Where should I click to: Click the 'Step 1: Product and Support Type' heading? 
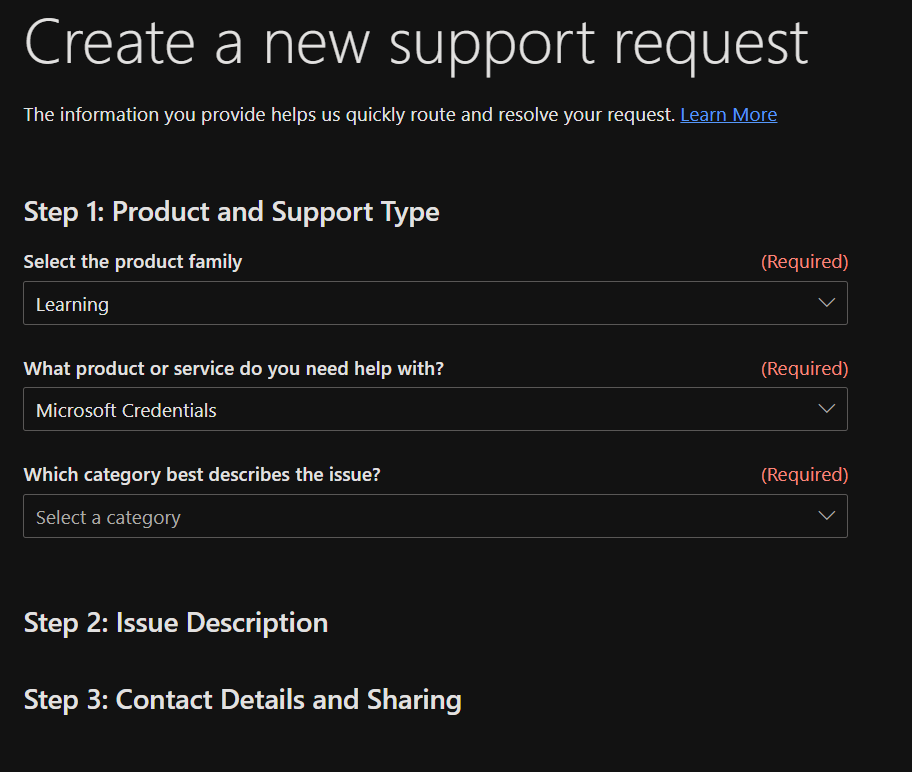[x=231, y=212]
